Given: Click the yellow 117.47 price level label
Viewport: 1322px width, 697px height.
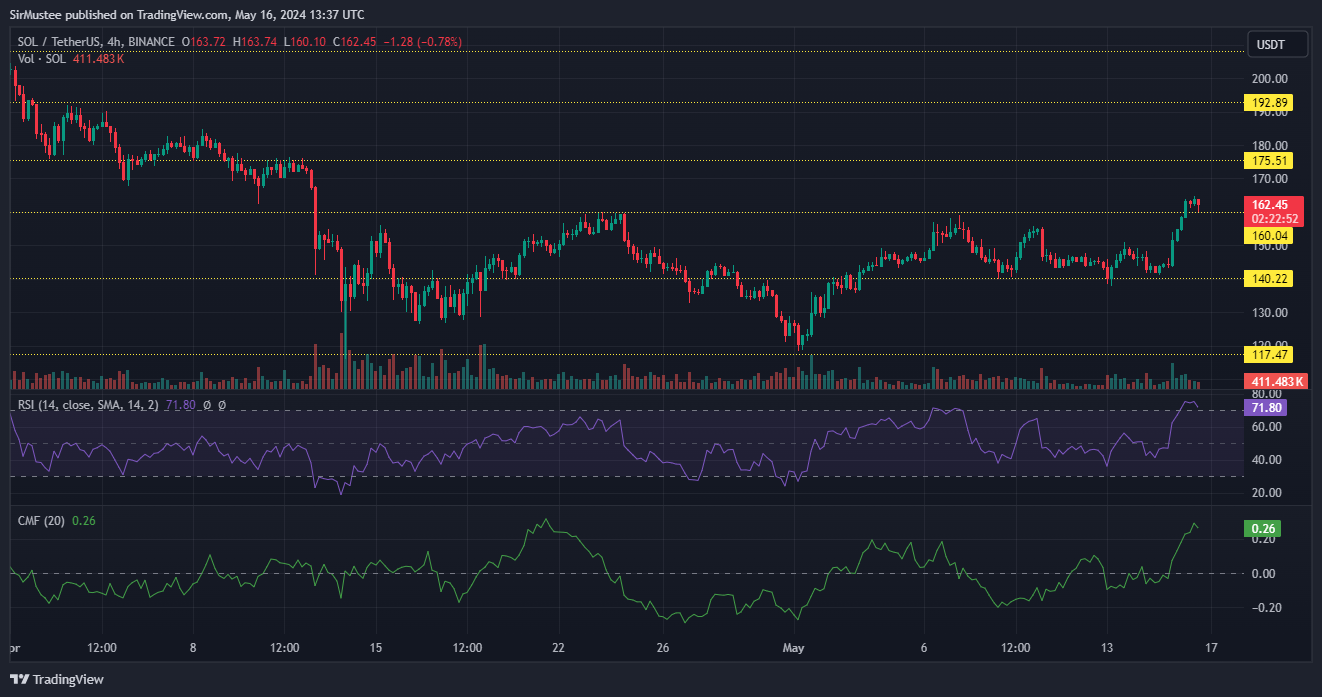Looking at the screenshot, I should coord(1268,354).
